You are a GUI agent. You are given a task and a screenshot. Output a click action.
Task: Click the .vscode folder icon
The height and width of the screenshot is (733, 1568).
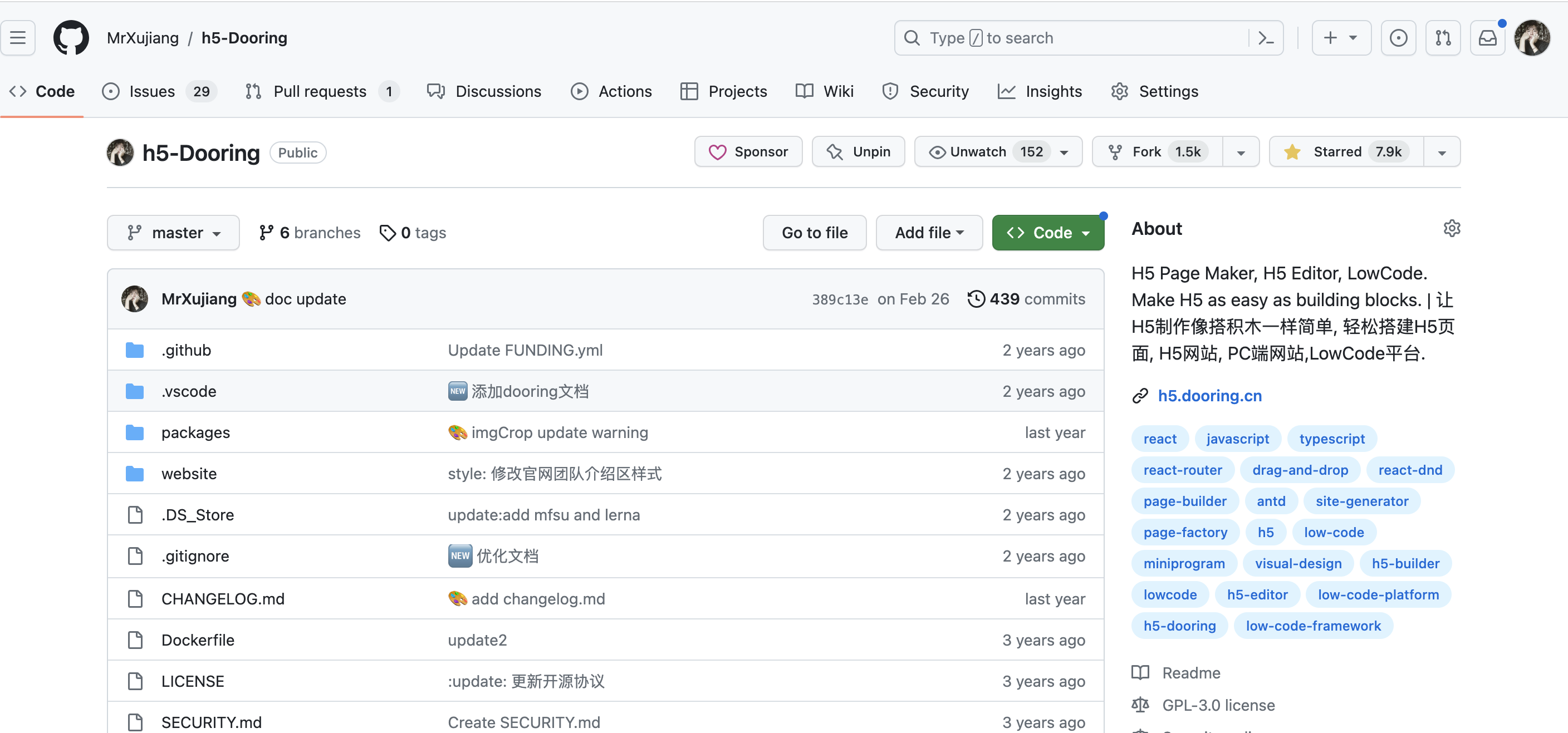coord(135,391)
